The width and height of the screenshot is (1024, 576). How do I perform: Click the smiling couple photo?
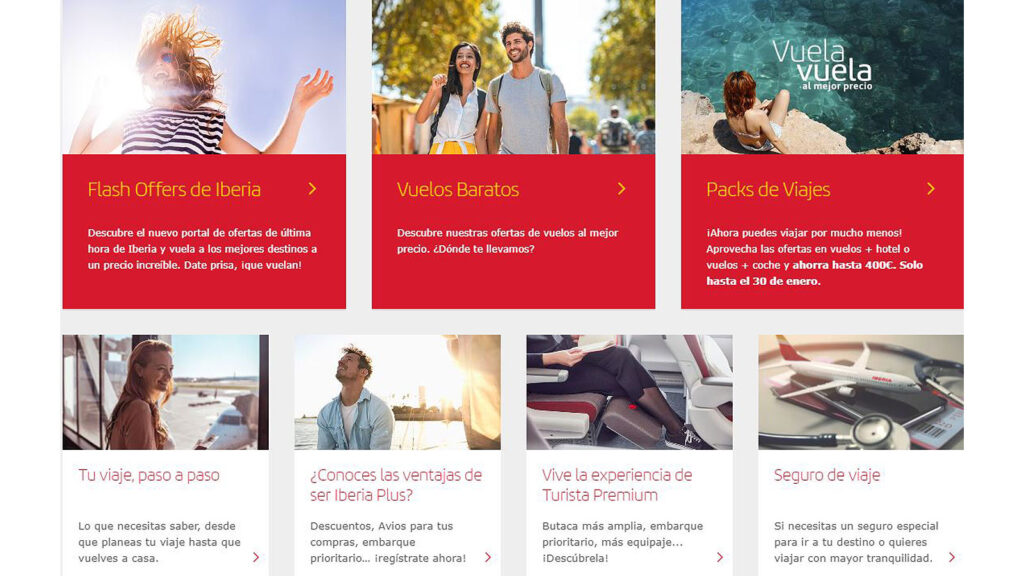tap(513, 77)
